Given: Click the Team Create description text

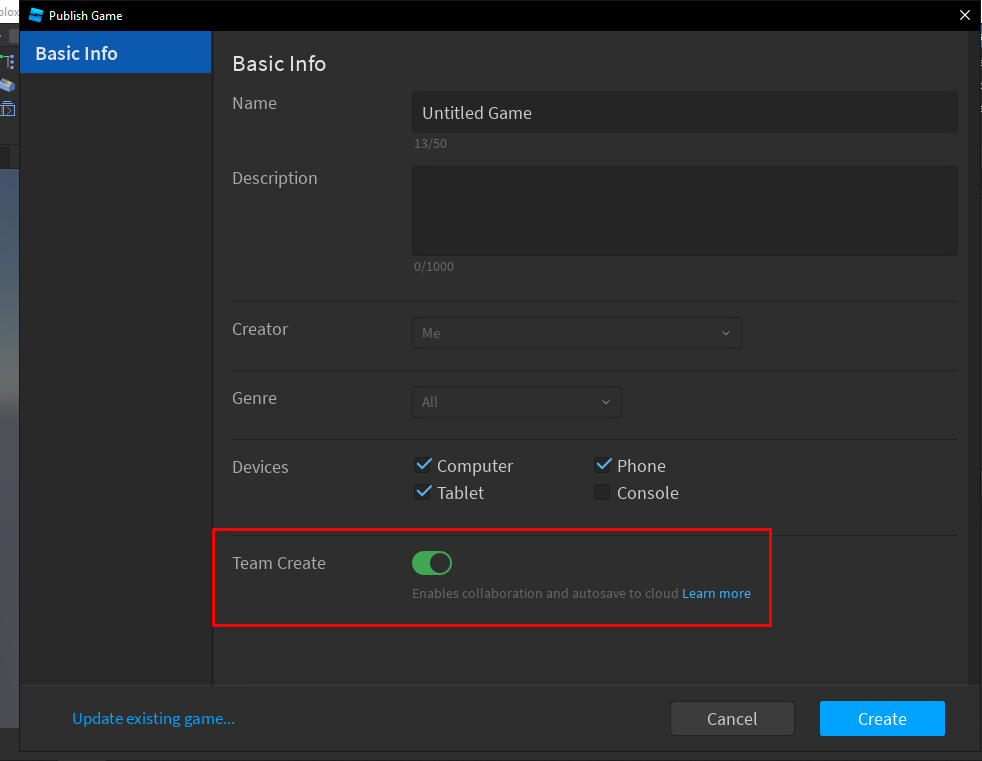Looking at the screenshot, I should (545, 593).
